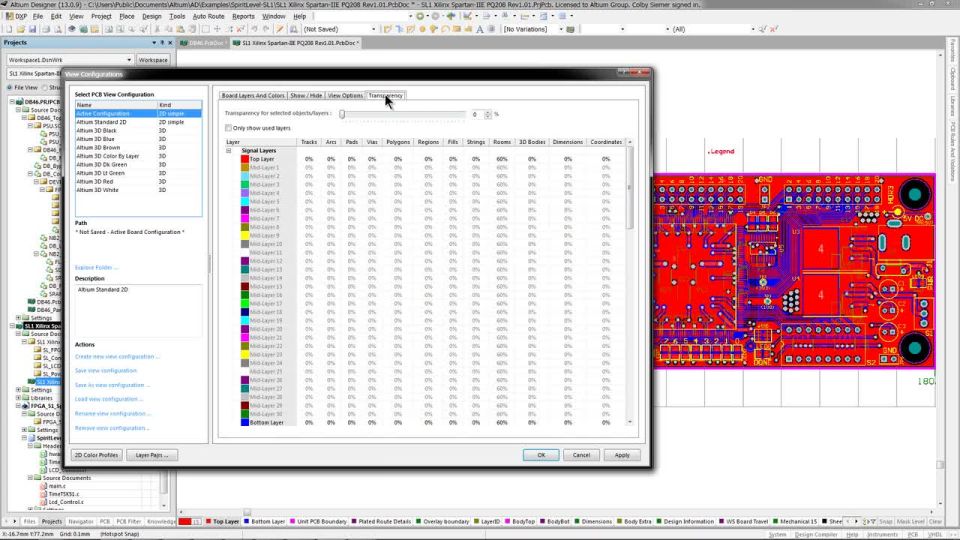This screenshot has width=960, height=540.
Task: Click the Cancel button
Action: point(581,455)
